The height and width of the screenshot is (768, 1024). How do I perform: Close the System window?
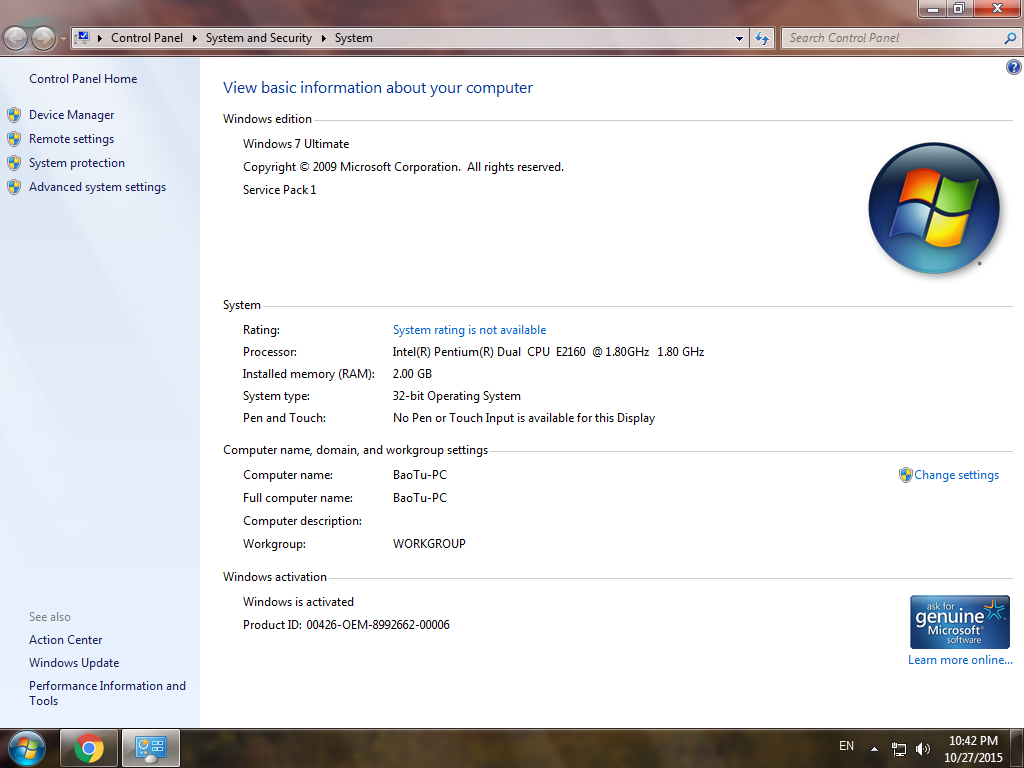click(997, 9)
